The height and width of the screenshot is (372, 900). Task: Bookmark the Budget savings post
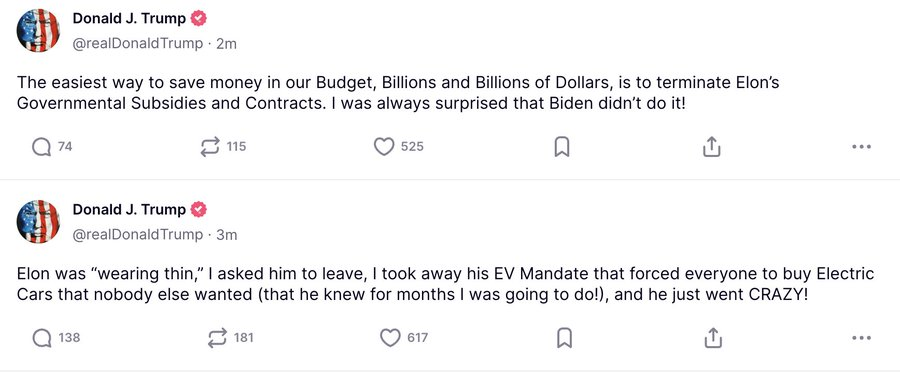pyautogui.click(x=562, y=147)
